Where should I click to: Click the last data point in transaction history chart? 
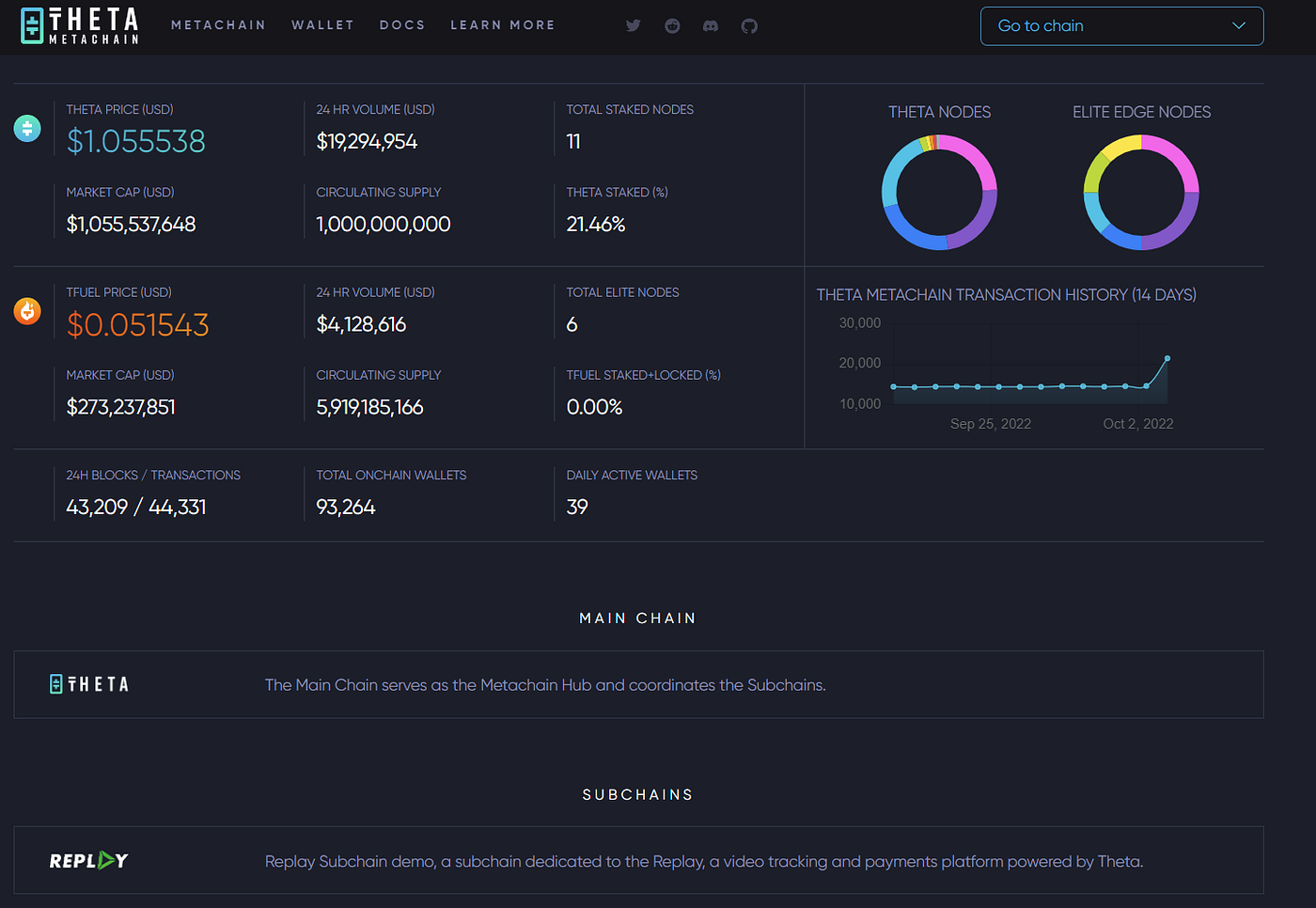coord(1167,358)
